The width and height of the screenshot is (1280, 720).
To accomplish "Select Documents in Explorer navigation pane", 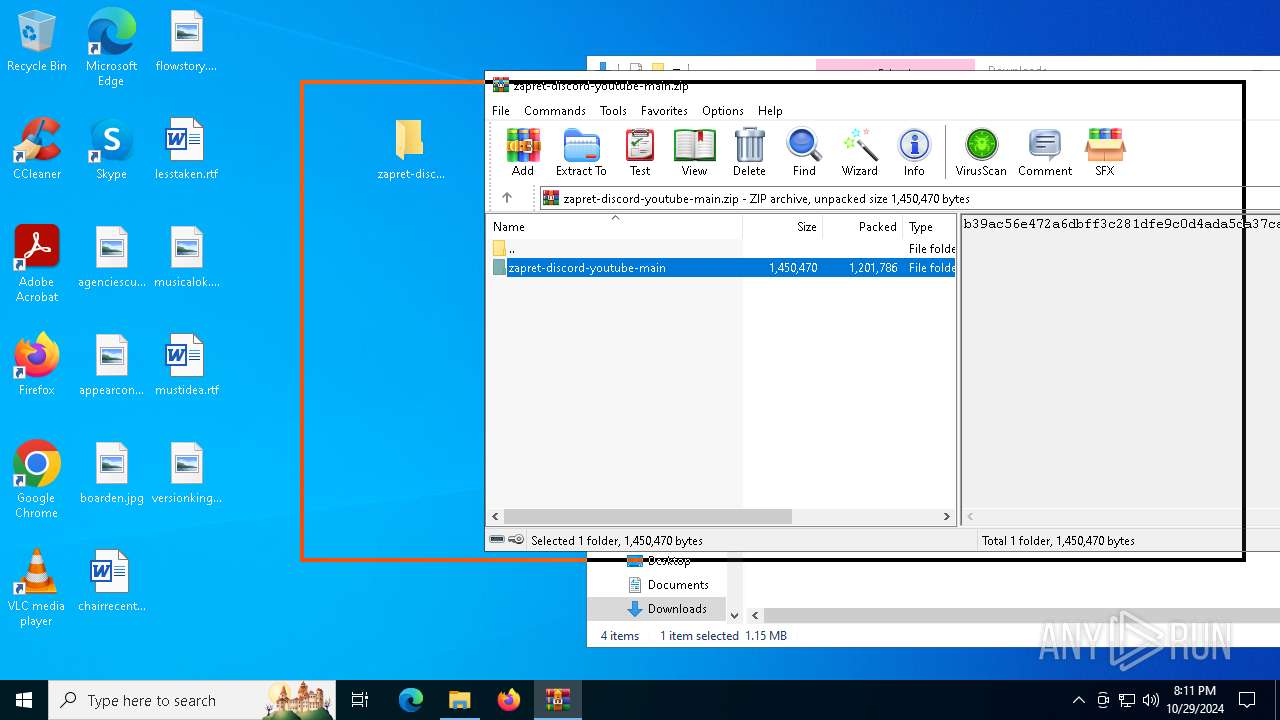I will tap(678, 585).
